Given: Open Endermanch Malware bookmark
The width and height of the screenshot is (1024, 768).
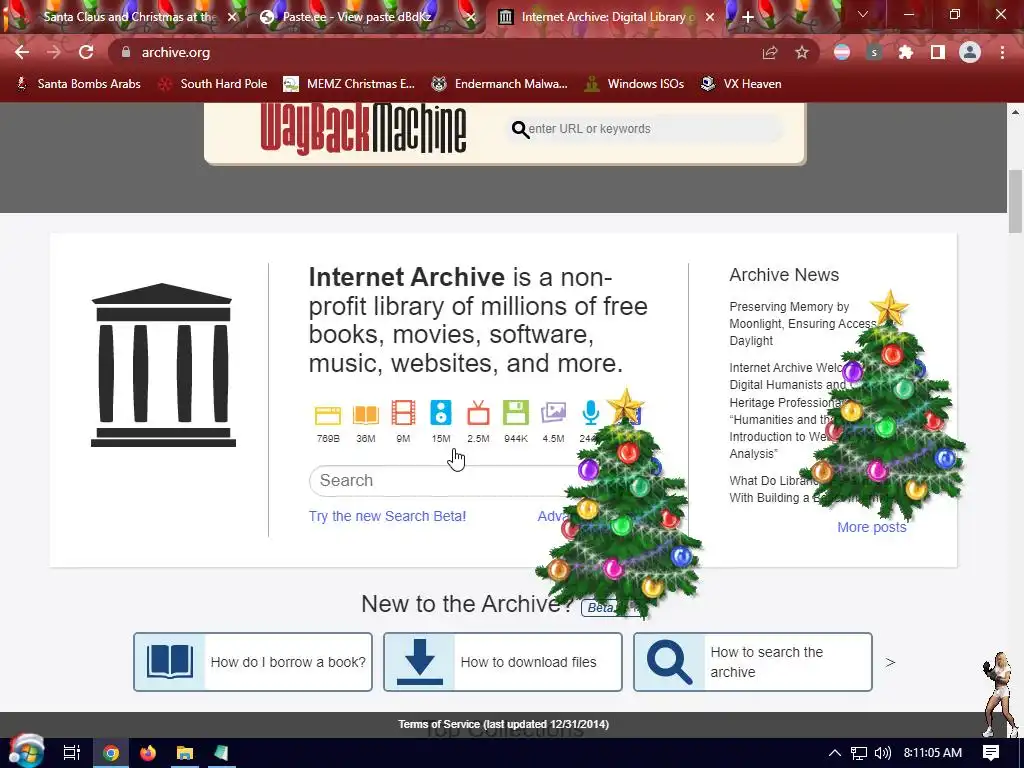Looking at the screenshot, I should pos(500,84).
